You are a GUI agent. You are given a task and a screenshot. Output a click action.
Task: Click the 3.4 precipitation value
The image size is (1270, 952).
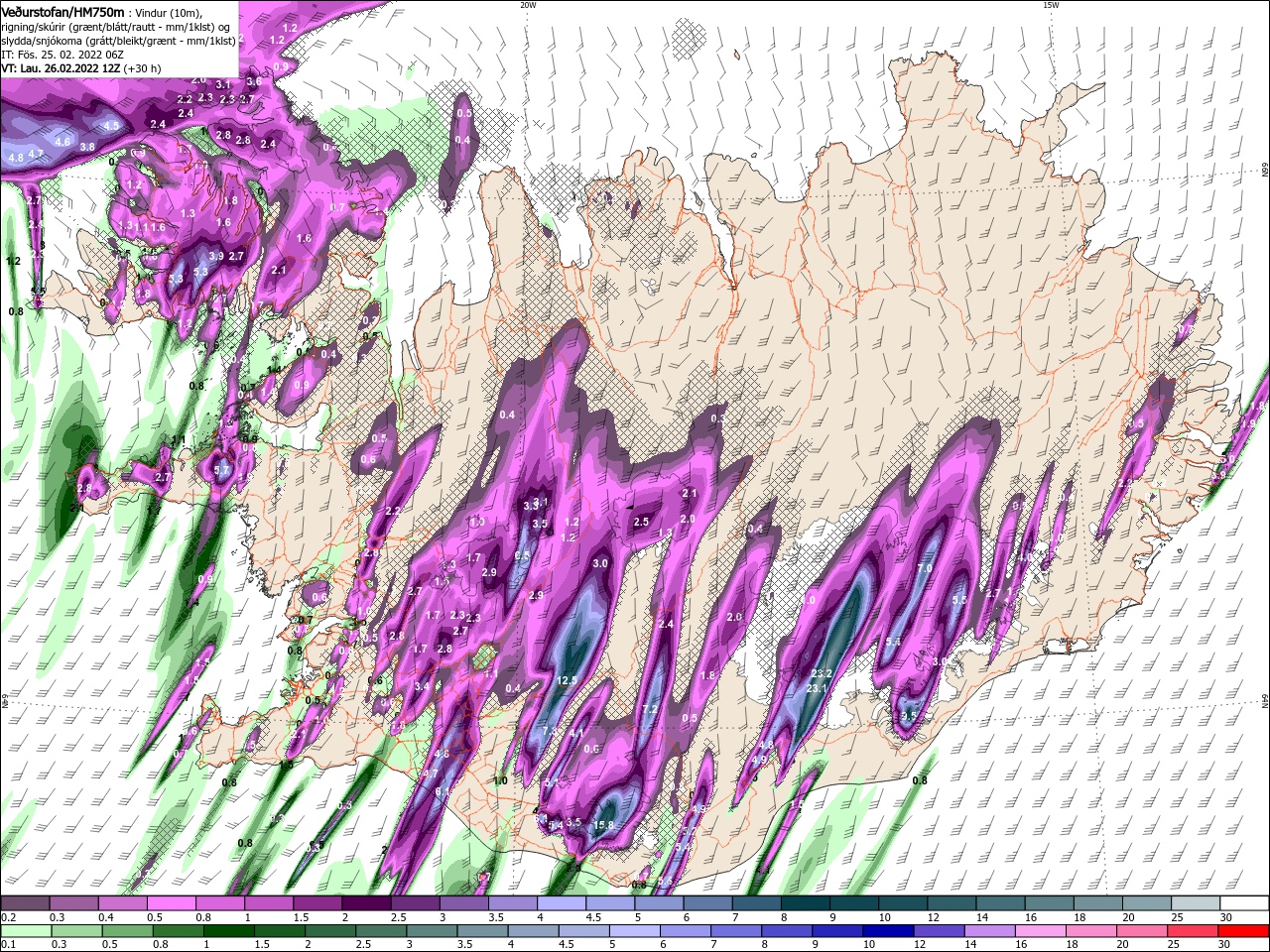click(422, 686)
